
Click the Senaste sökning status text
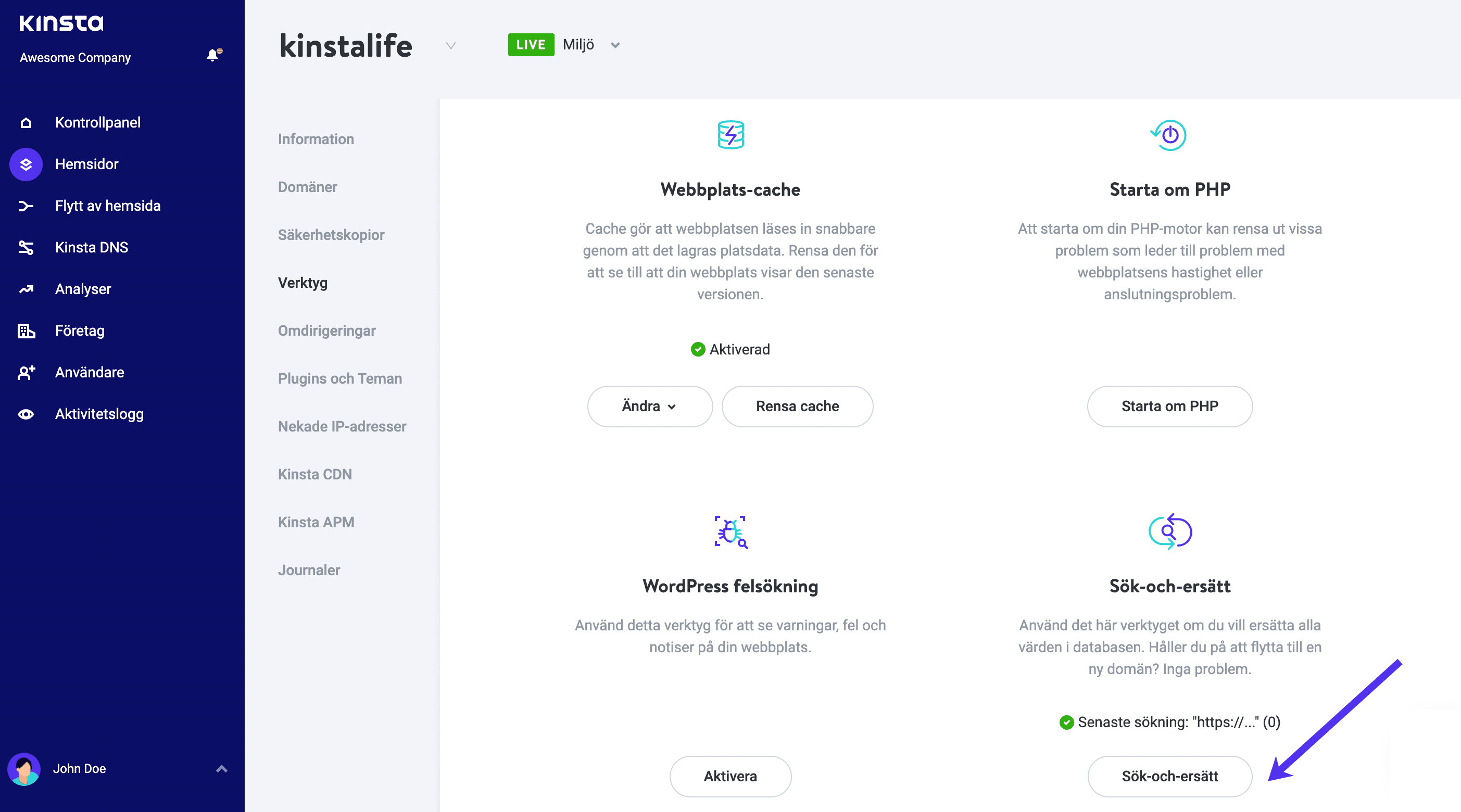[x=1179, y=722]
